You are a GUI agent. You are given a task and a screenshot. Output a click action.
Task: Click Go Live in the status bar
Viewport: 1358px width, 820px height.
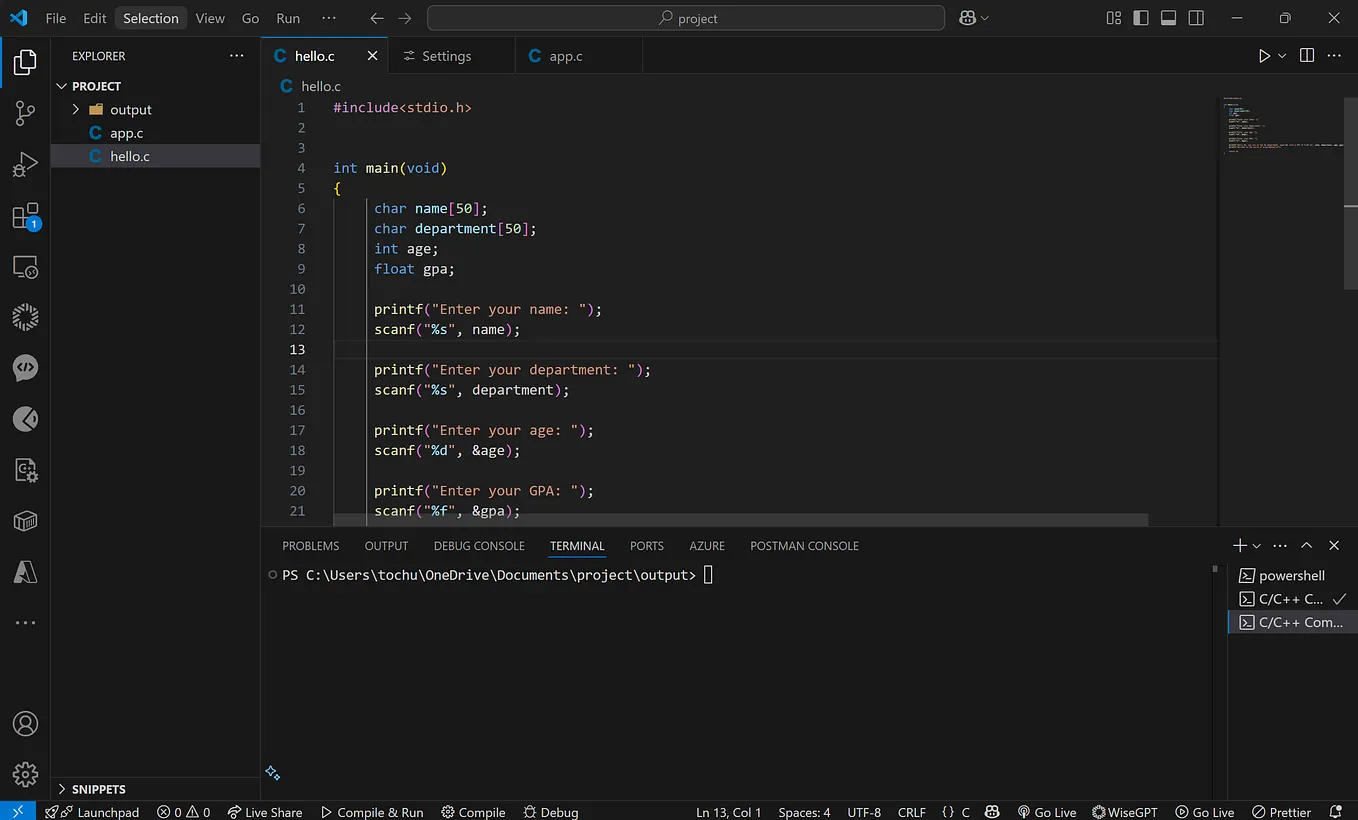1047,812
